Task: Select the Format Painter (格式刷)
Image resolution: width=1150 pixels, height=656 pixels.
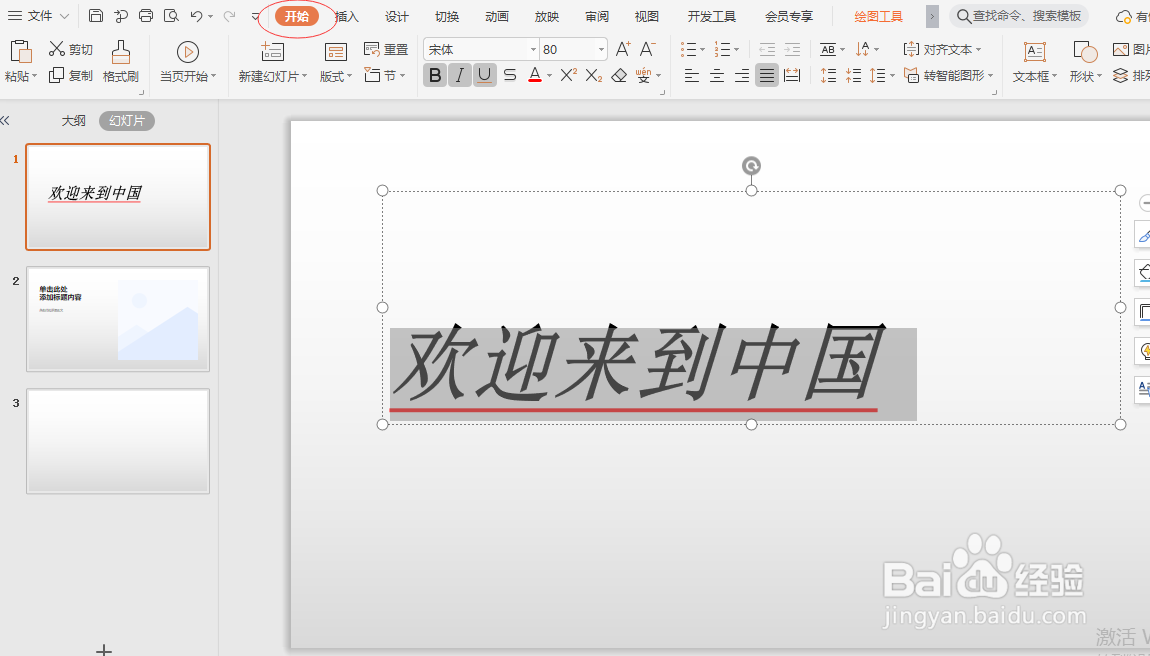Action: pos(121,62)
